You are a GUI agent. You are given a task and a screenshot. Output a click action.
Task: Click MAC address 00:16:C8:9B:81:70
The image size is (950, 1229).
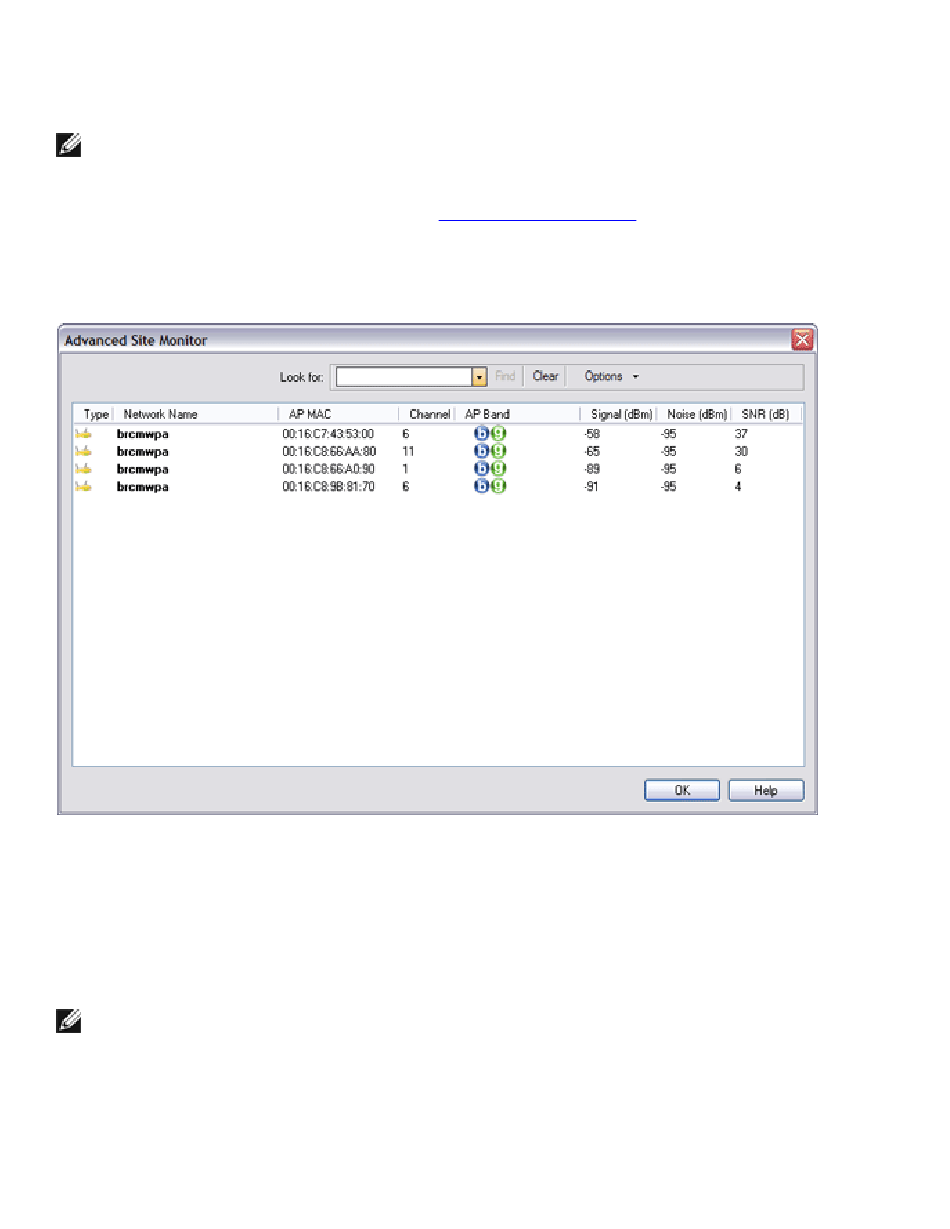pyautogui.click(x=328, y=487)
